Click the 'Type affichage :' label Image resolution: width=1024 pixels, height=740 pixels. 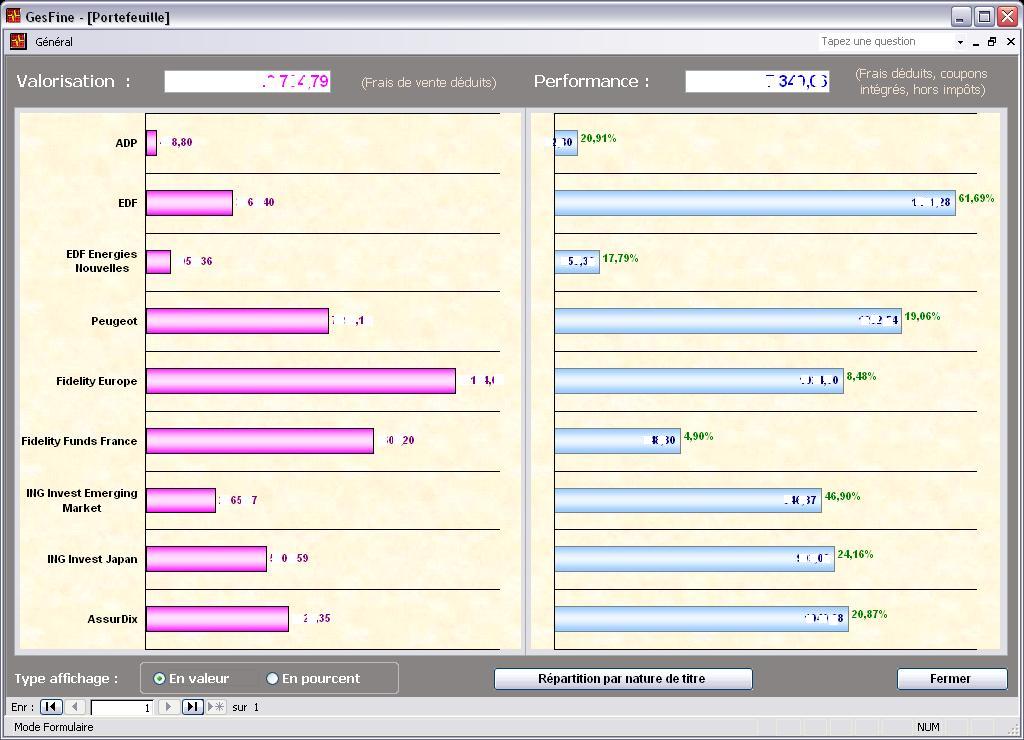pos(66,679)
